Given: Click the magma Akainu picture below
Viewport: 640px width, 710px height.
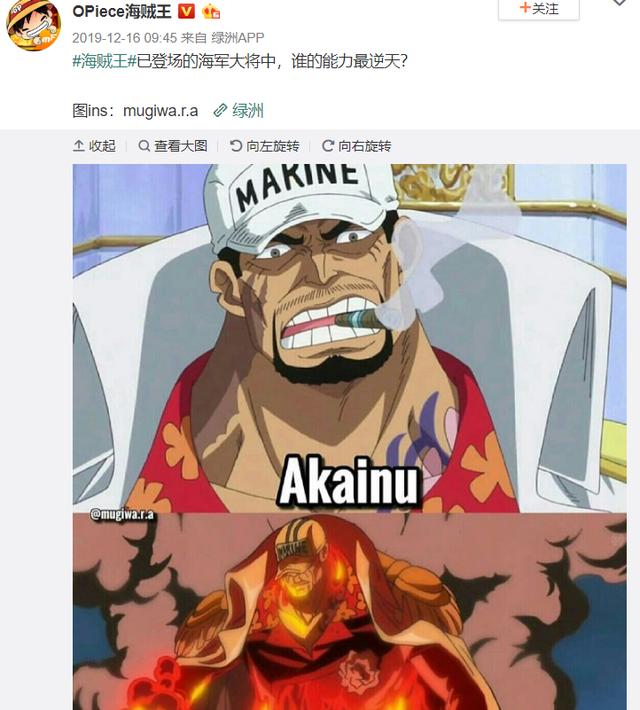Looking at the screenshot, I should 350,611.
